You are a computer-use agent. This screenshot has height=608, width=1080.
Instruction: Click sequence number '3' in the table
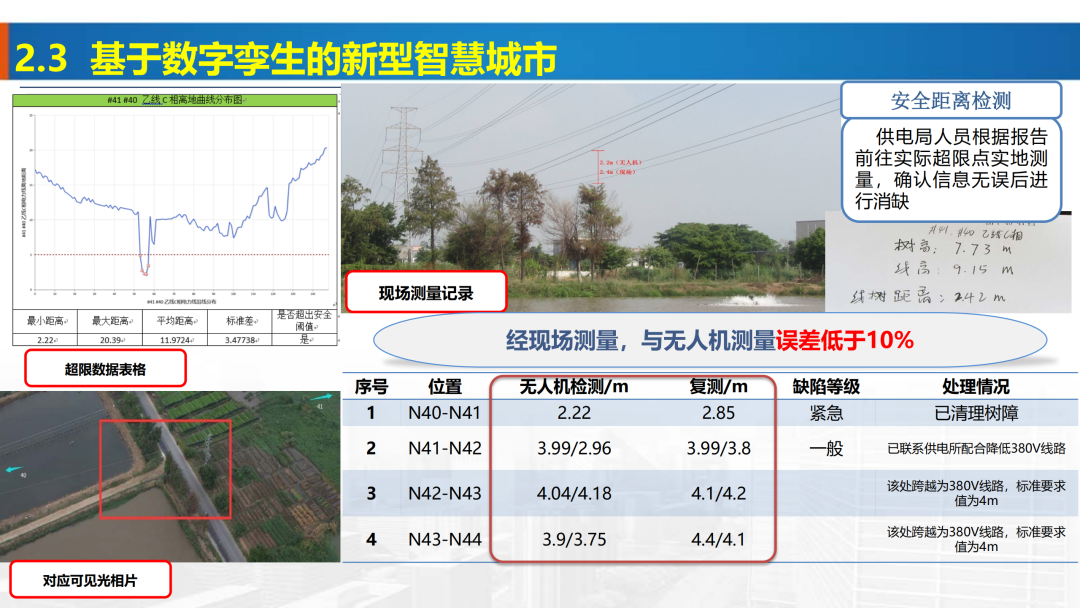coord(371,493)
